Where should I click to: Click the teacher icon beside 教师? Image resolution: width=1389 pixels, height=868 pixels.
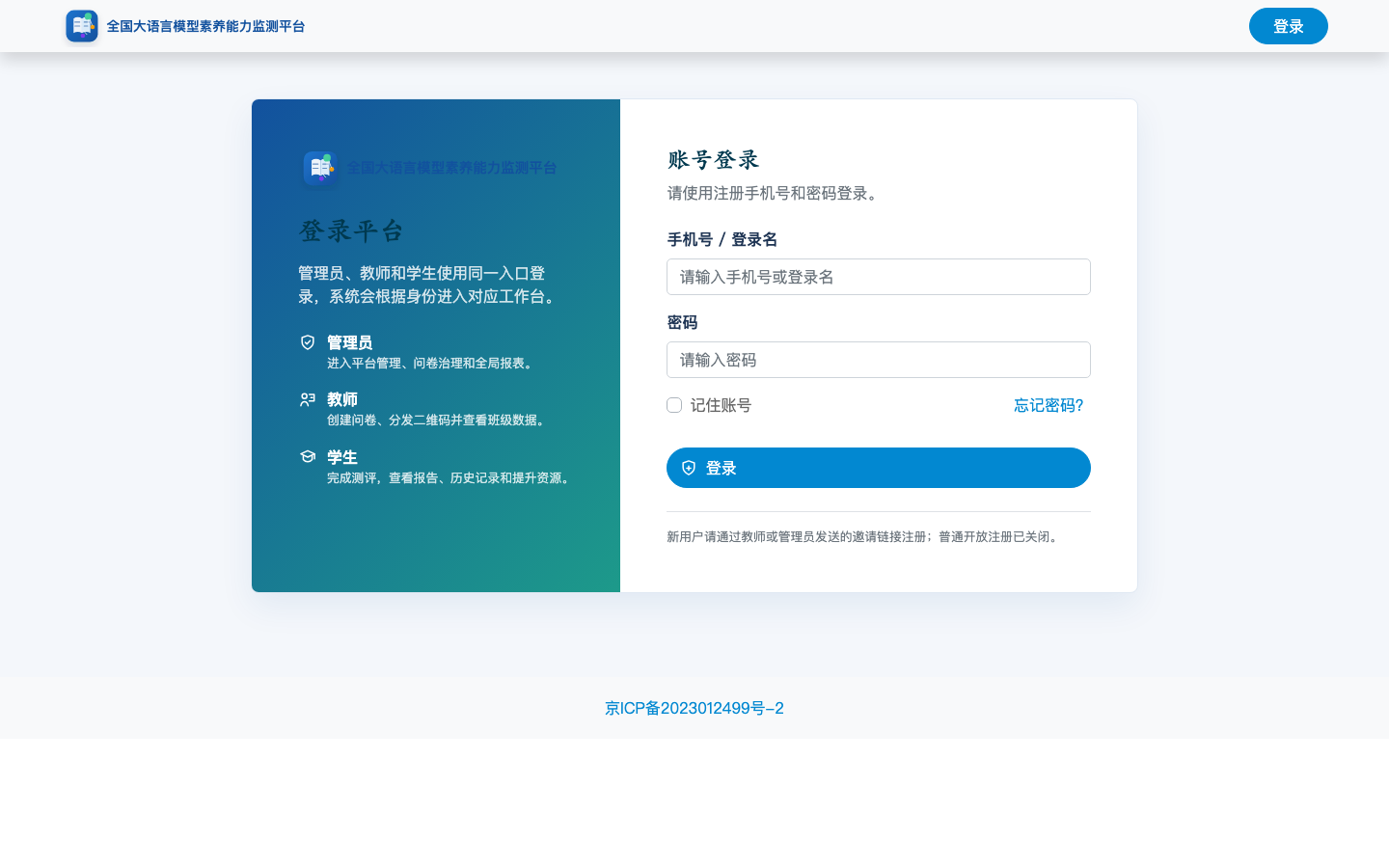tap(308, 399)
